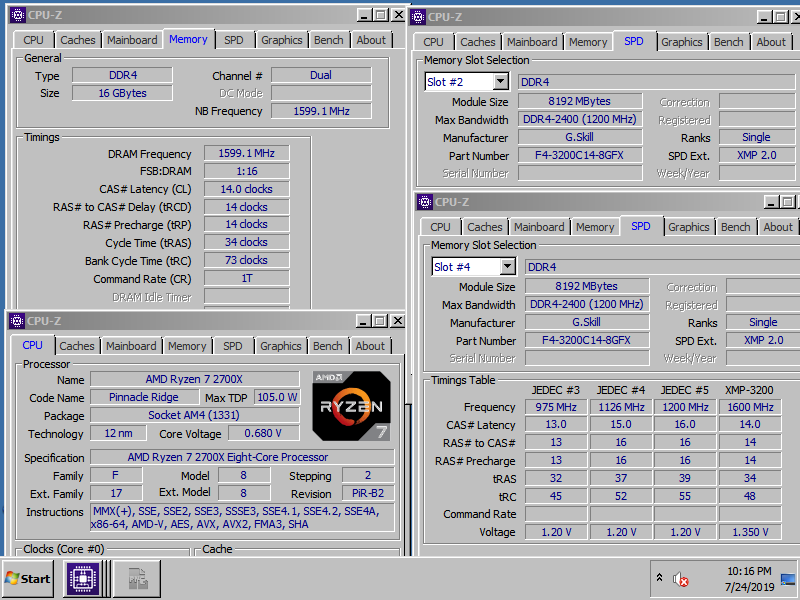Open Caches tab in Processor window
Screen dimensions: 800x600
(77, 346)
